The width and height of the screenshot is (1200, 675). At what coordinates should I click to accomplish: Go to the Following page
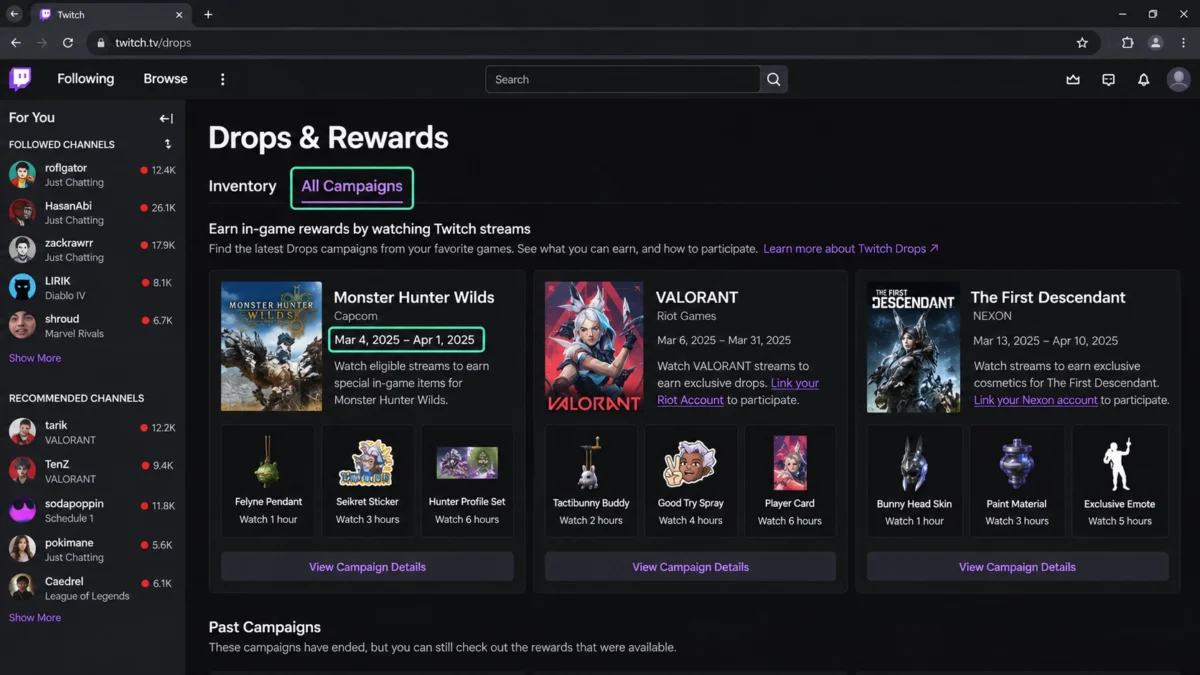pos(85,79)
